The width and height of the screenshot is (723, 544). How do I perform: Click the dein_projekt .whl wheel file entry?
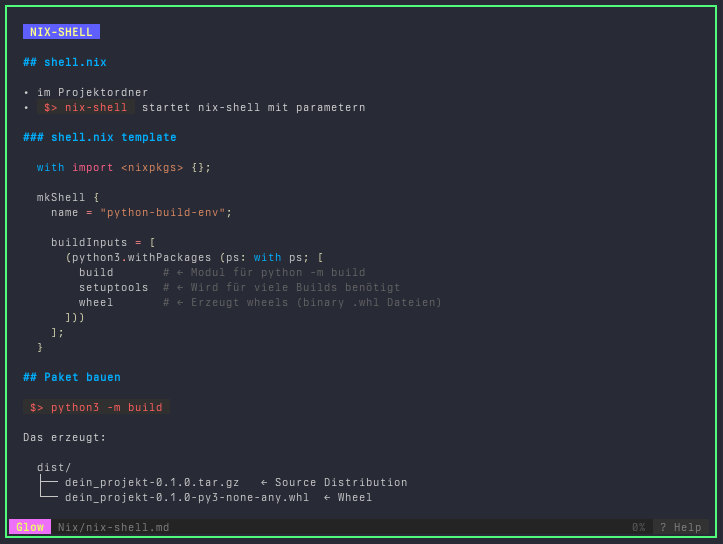[187, 498]
